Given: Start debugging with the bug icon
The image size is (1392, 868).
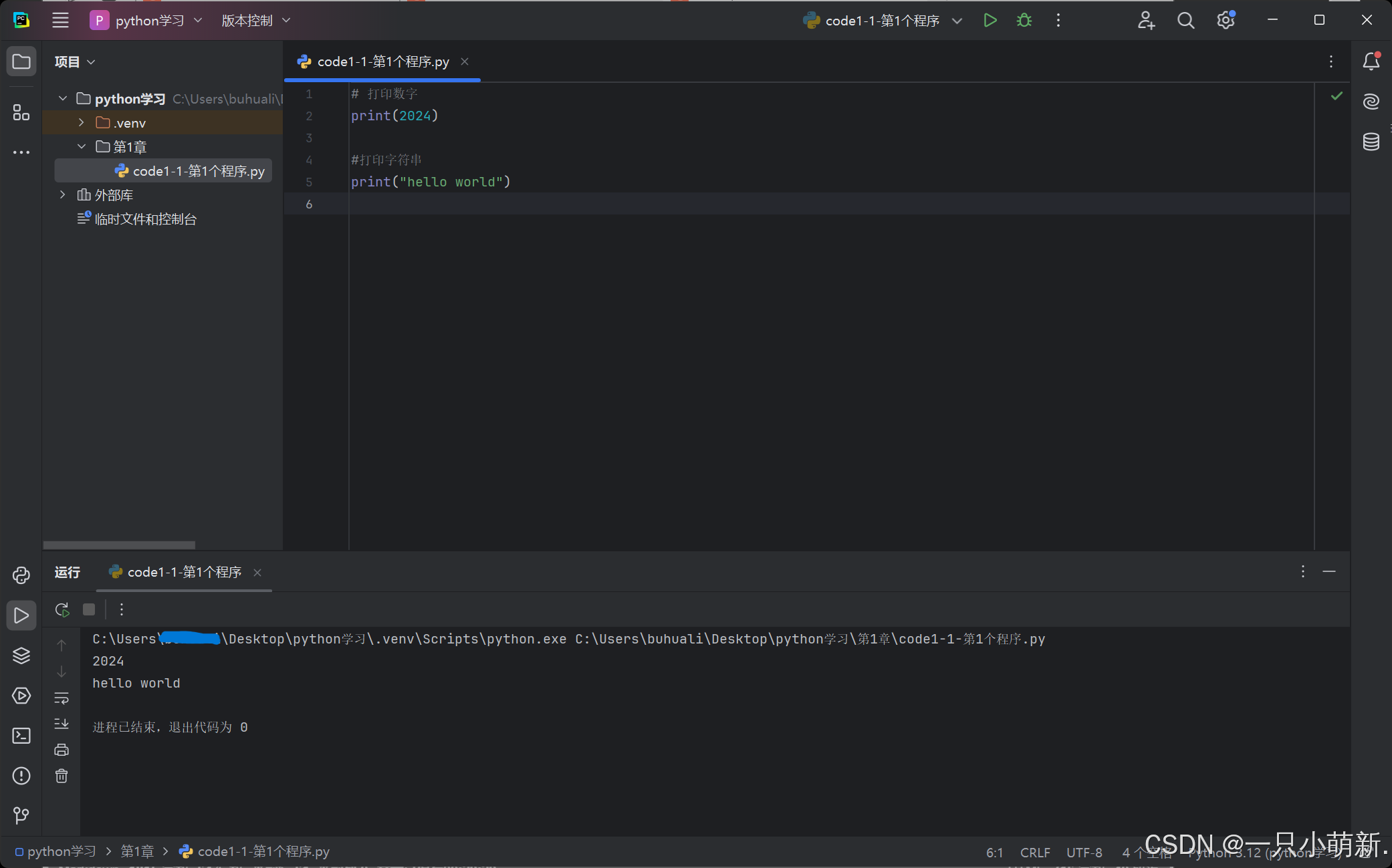Looking at the screenshot, I should click(x=1024, y=21).
